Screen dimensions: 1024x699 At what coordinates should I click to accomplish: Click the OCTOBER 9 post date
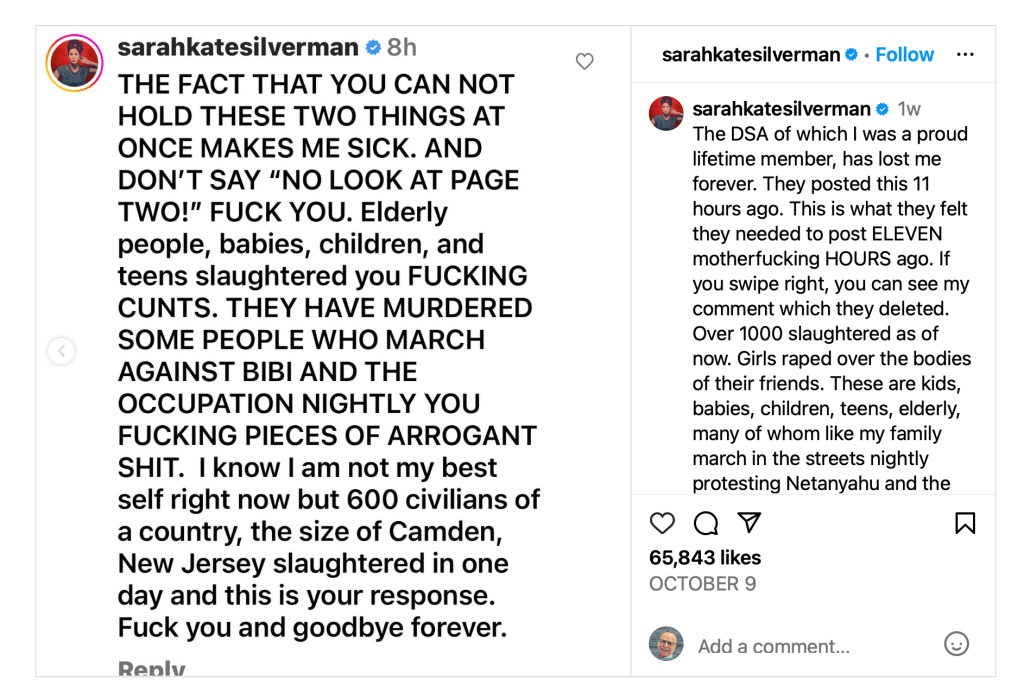[x=702, y=584]
